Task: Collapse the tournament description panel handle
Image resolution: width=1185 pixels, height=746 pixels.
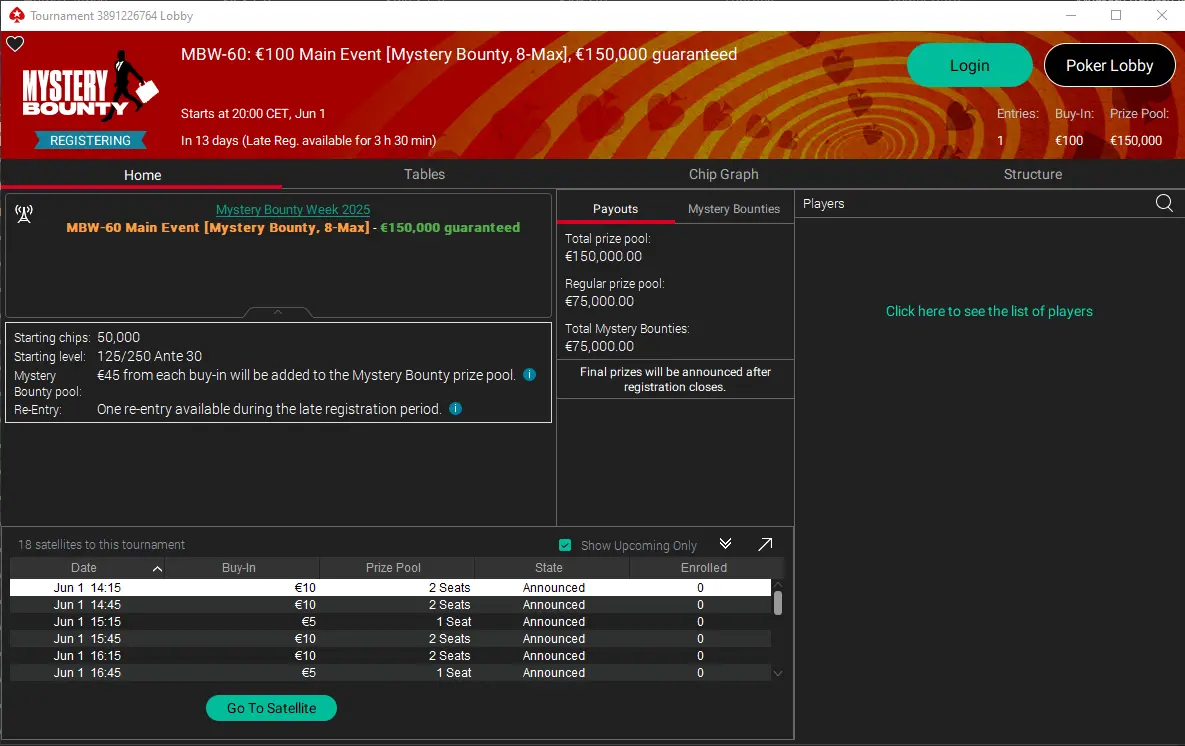Action: [x=278, y=312]
